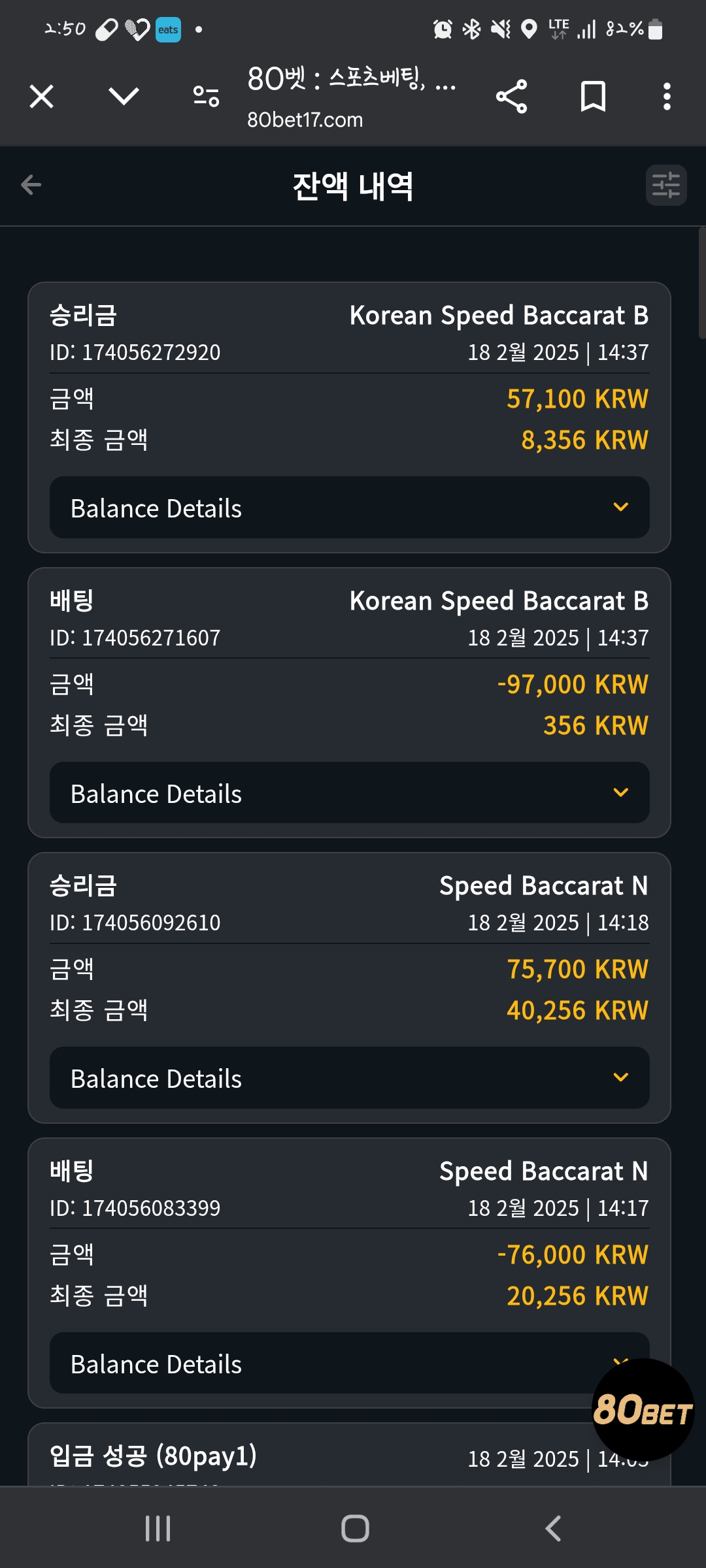Tap the Android back navigation button

(x=553, y=1528)
